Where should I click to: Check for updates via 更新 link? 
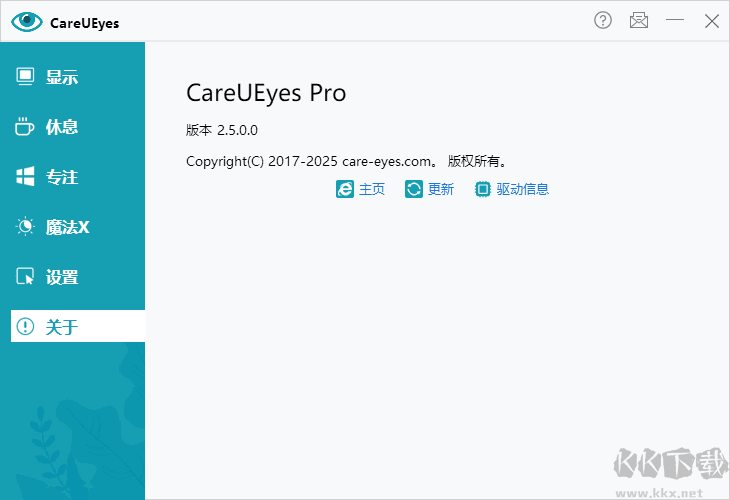click(x=441, y=189)
